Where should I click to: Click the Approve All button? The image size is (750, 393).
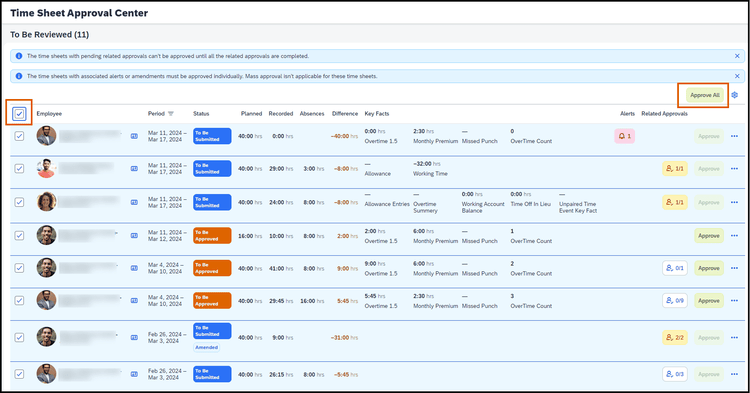click(x=705, y=95)
